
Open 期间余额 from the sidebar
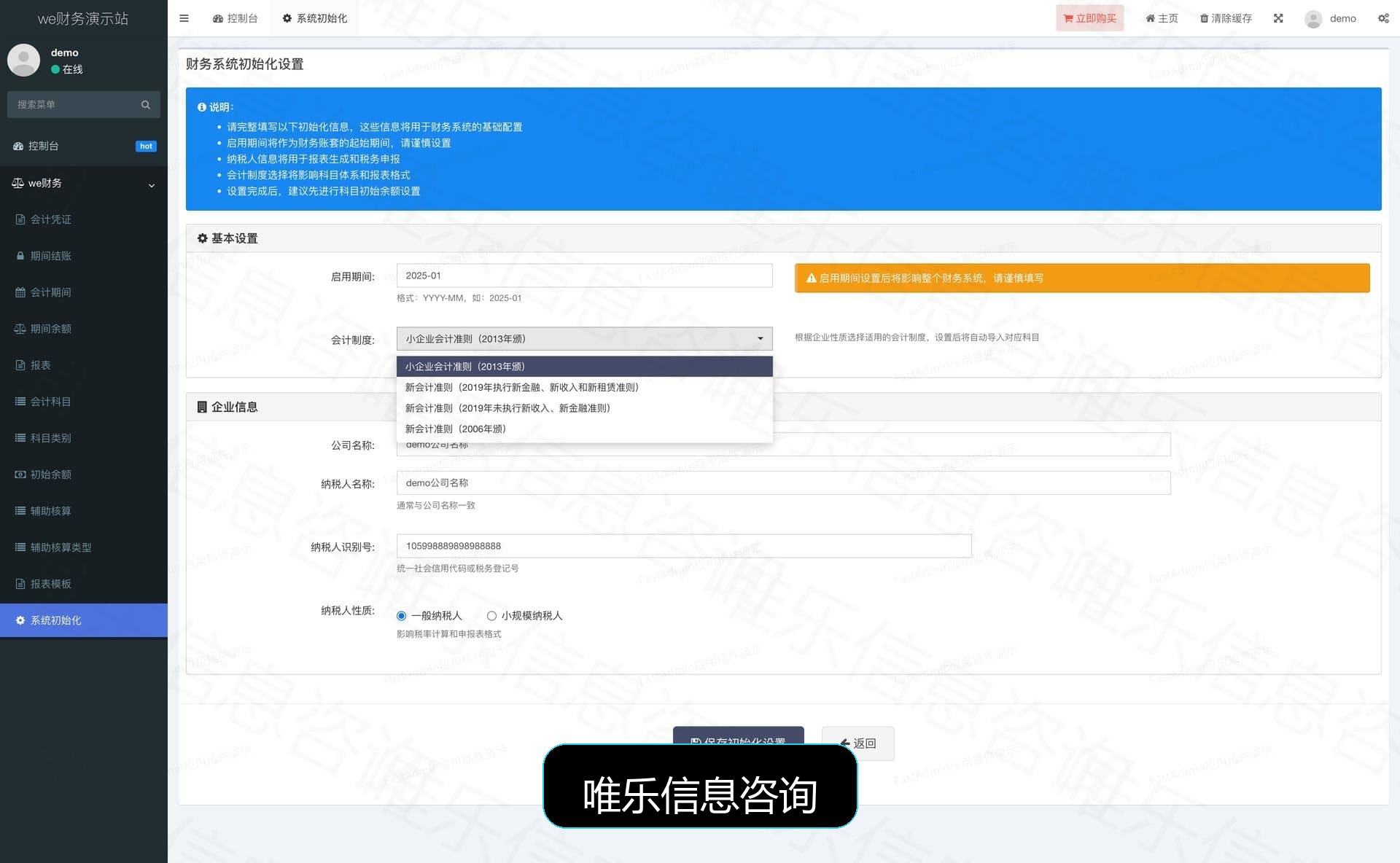coord(84,329)
